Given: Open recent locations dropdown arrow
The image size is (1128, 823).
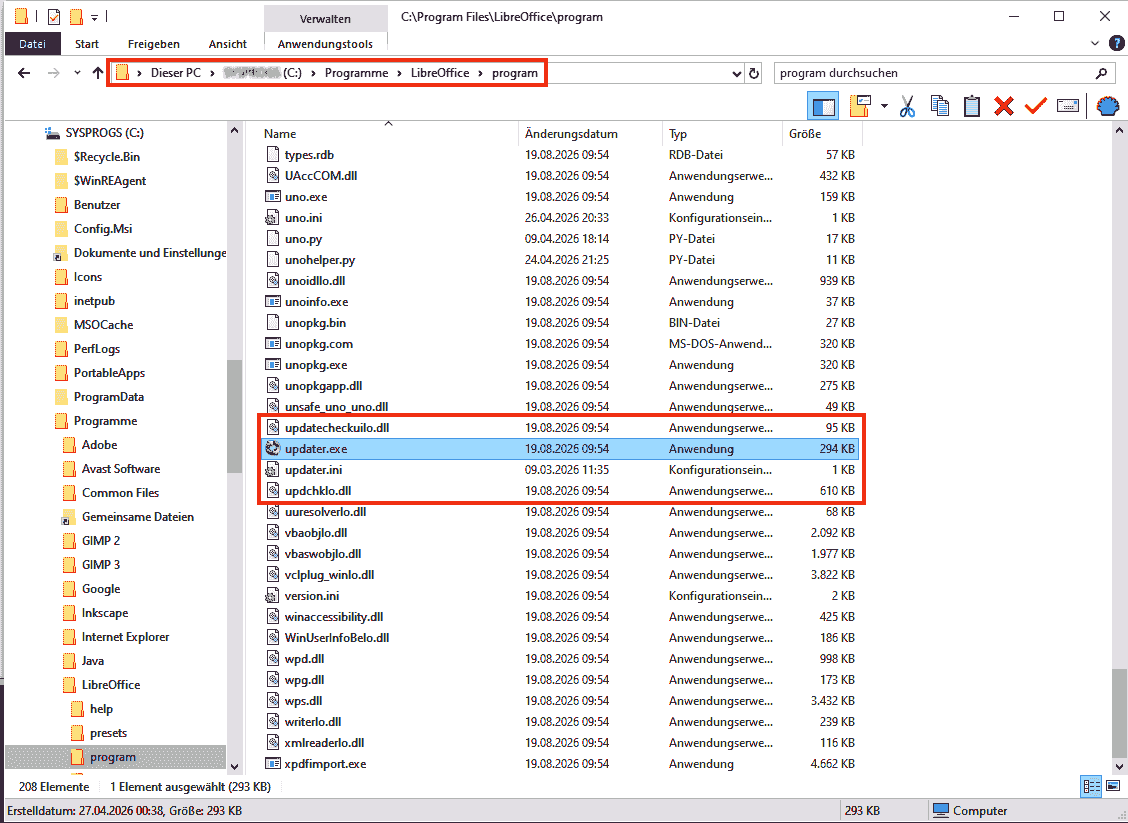Looking at the screenshot, I should click(77, 73).
